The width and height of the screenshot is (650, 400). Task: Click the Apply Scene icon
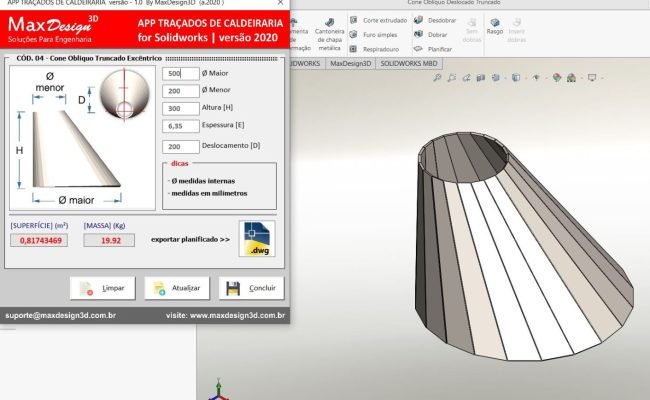[571, 78]
